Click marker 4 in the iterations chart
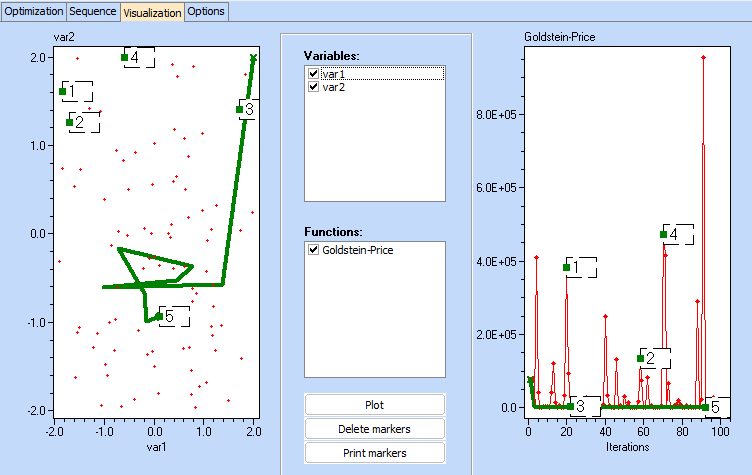 coord(664,235)
